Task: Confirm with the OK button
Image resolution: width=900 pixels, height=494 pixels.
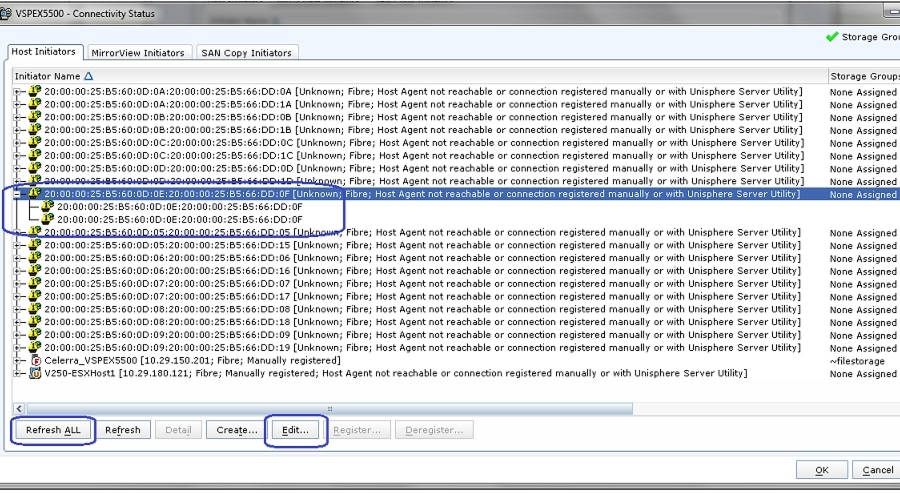Action: click(821, 470)
